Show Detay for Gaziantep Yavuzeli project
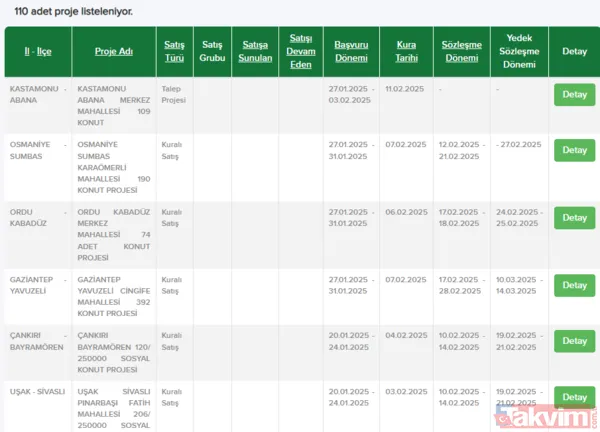This screenshot has width=600, height=432. click(574, 285)
